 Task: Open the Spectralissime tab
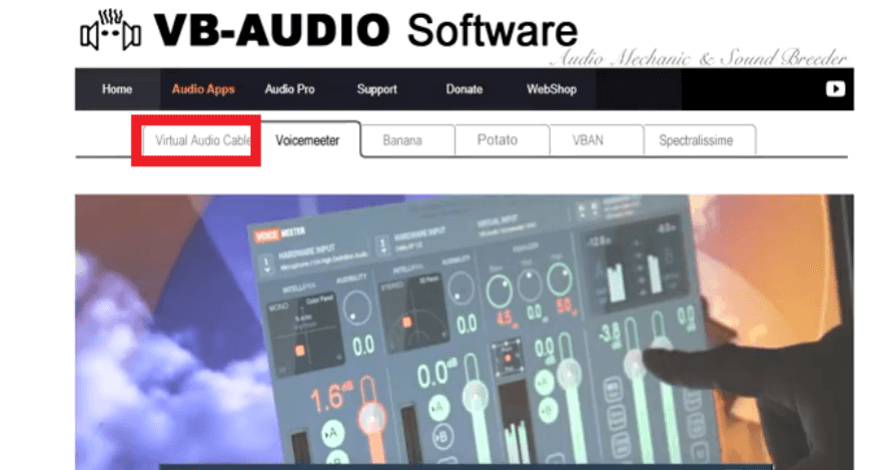[x=696, y=140]
